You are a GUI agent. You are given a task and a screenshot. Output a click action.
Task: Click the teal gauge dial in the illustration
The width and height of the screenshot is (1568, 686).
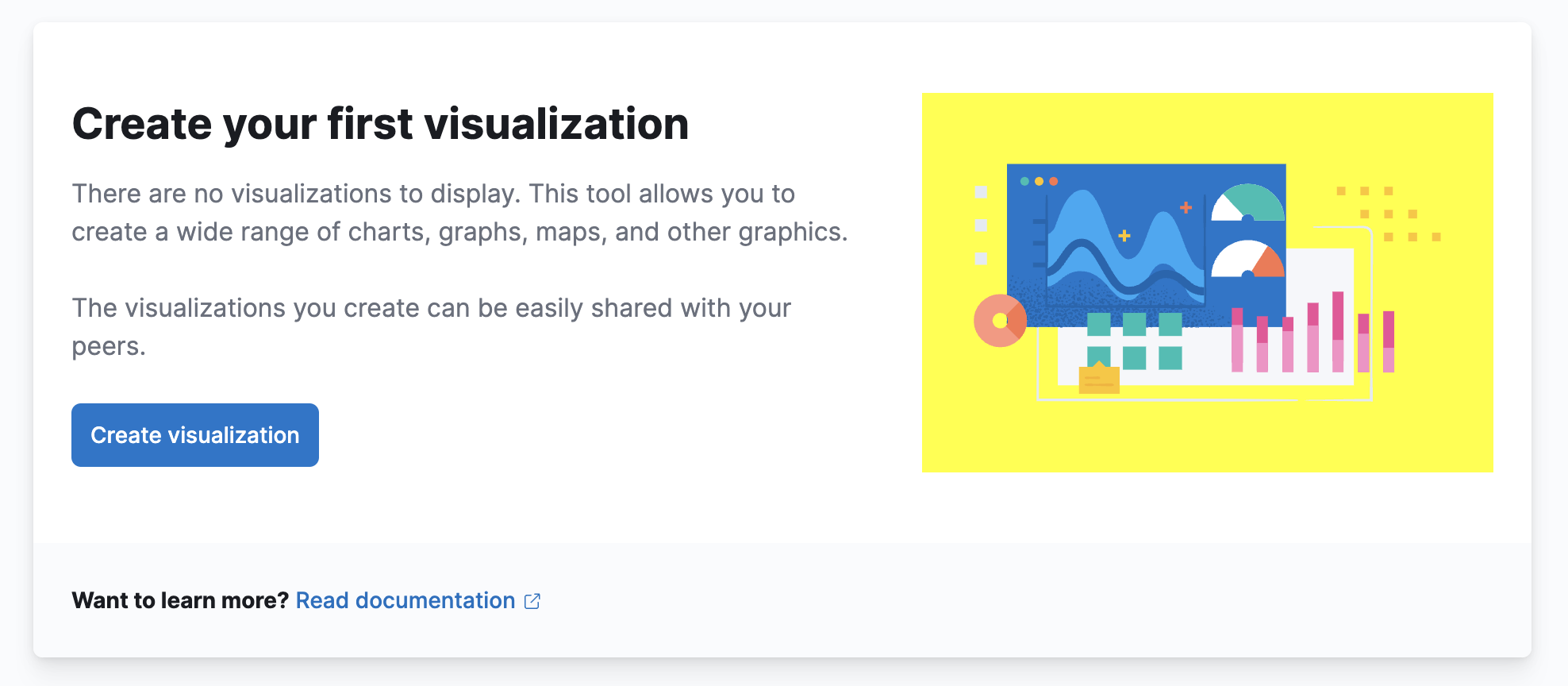[x=1247, y=202]
